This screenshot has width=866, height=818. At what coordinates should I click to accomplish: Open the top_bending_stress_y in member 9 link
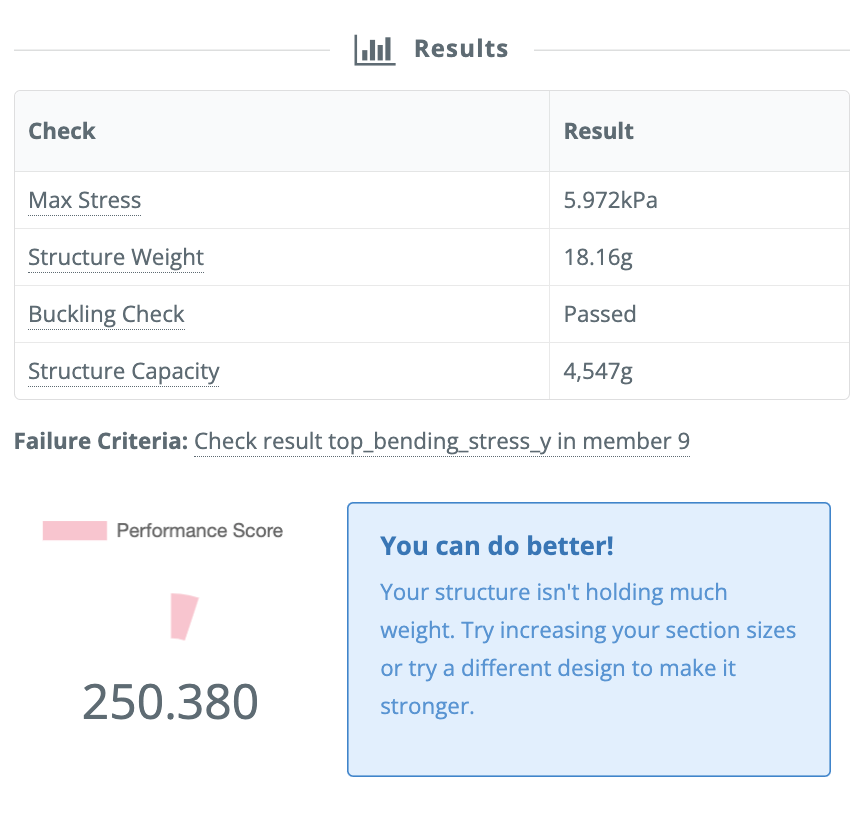coord(441,441)
